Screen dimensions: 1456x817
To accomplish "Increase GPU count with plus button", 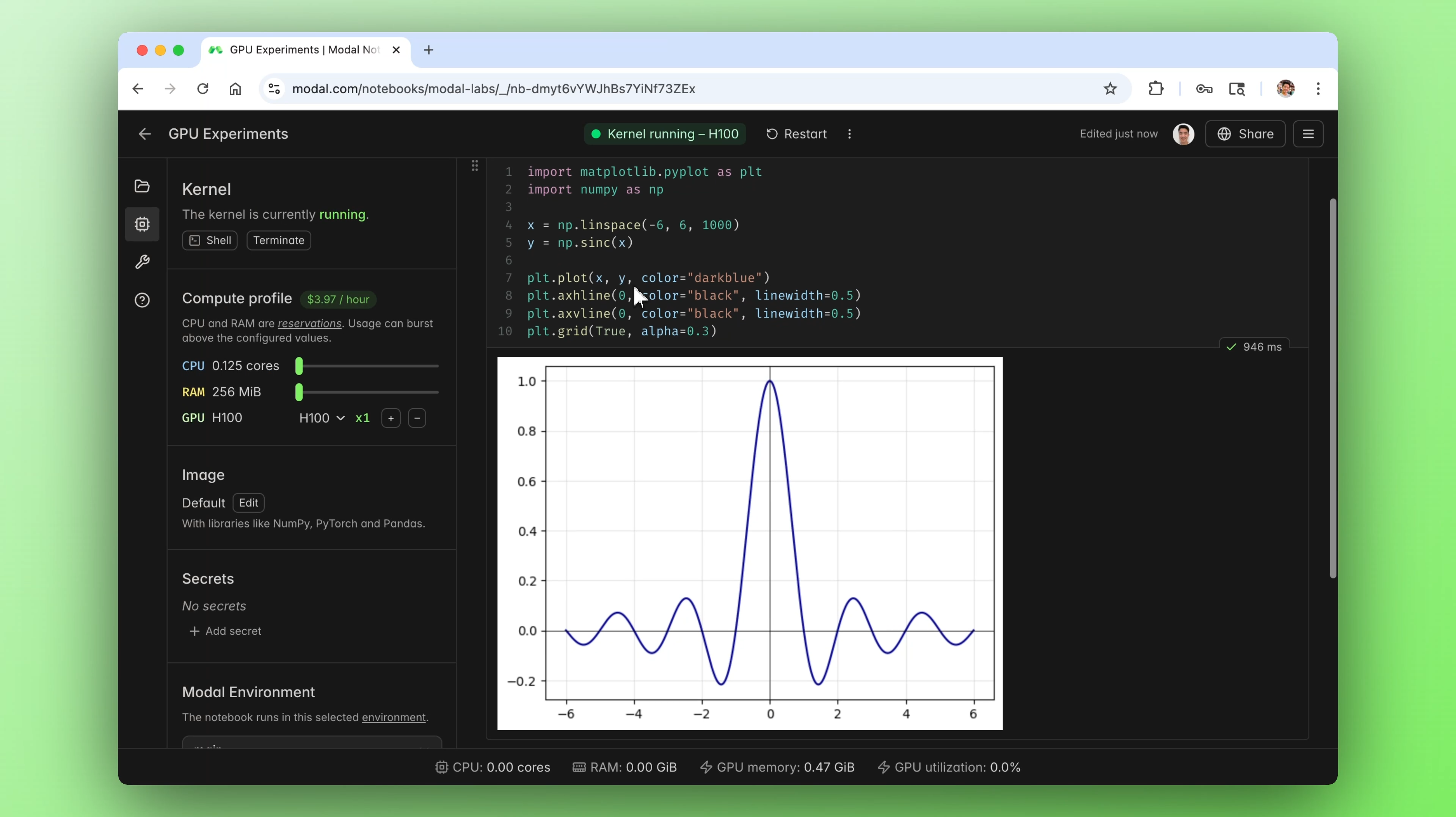I will [x=391, y=418].
